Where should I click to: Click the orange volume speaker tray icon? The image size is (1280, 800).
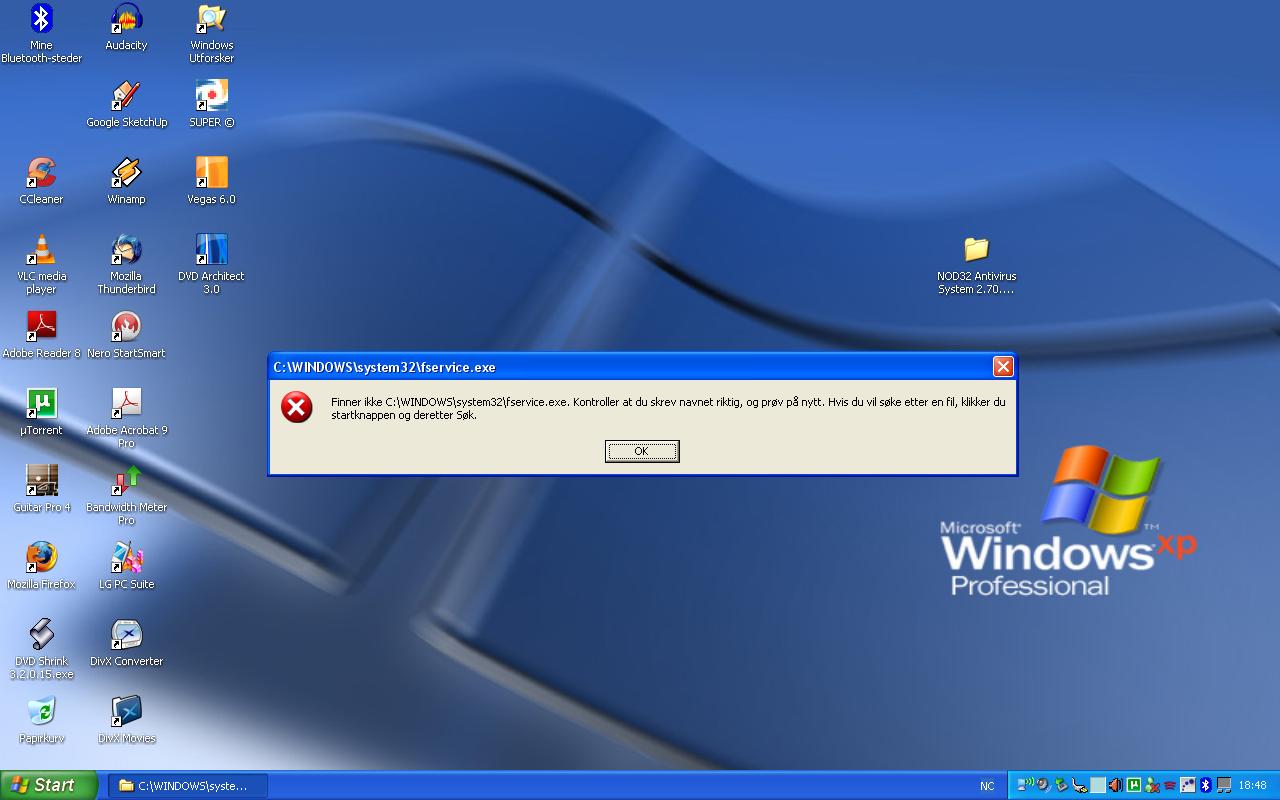(1116, 785)
